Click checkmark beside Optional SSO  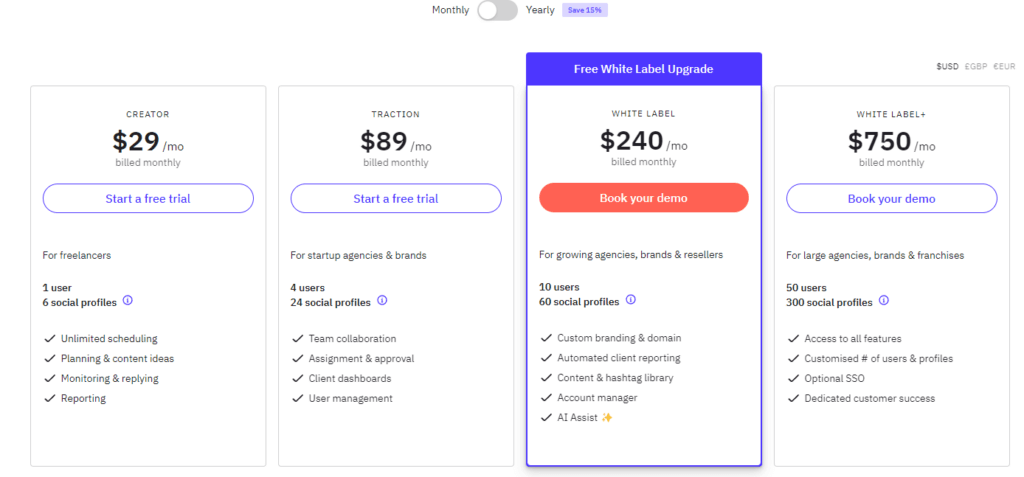tap(793, 378)
